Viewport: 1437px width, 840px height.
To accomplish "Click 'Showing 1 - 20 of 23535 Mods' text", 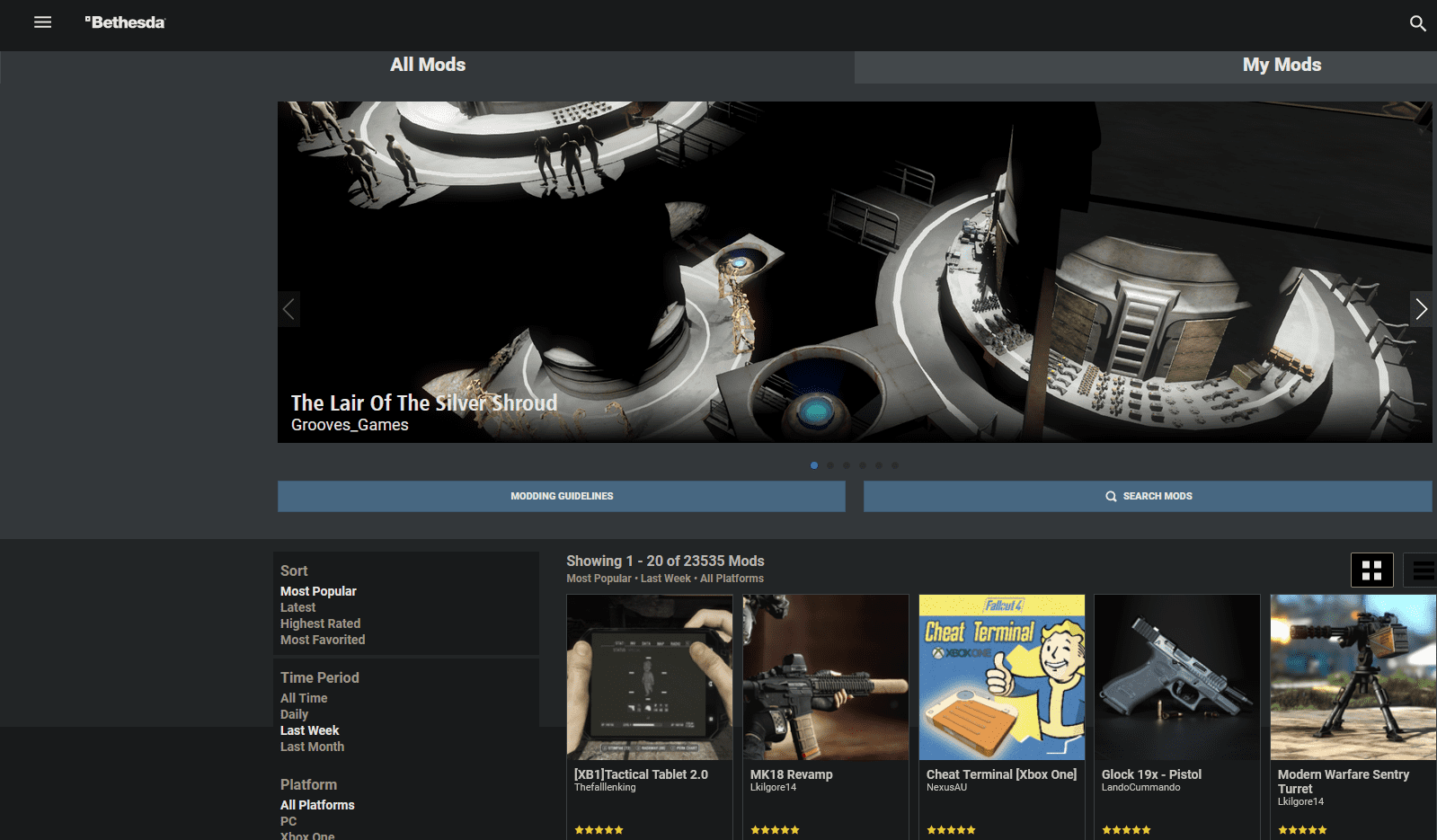I will click(x=665, y=561).
